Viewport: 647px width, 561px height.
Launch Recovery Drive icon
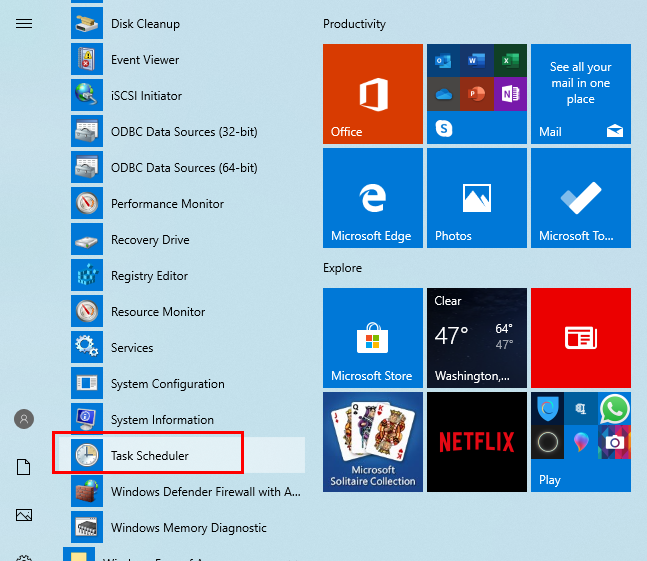[x=87, y=239]
